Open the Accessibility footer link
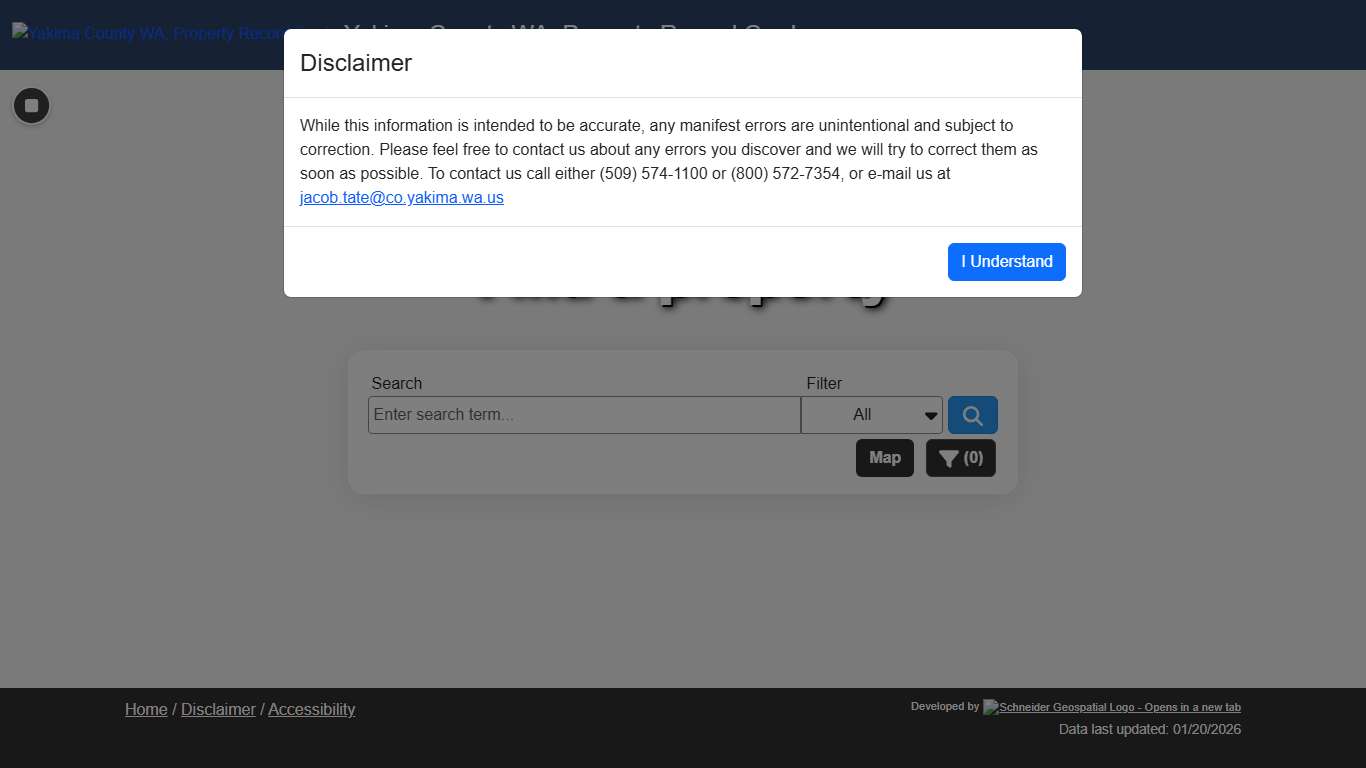The width and height of the screenshot is (1366, 768). pyautogui.click(x=311, y=709)
